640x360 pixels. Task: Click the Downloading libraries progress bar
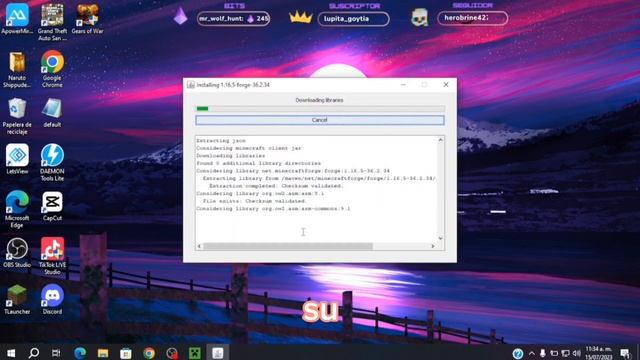point(320,109)
